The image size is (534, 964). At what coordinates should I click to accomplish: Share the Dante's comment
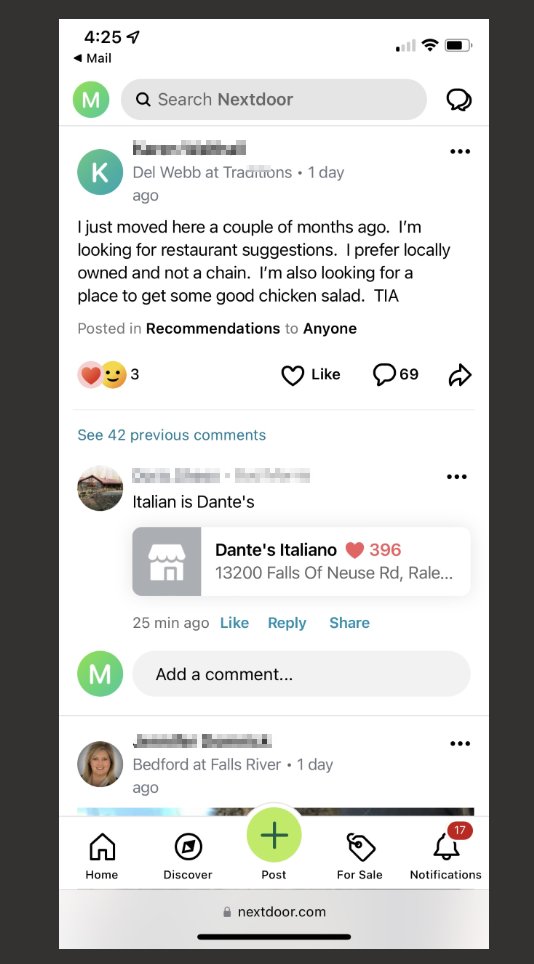349,623
